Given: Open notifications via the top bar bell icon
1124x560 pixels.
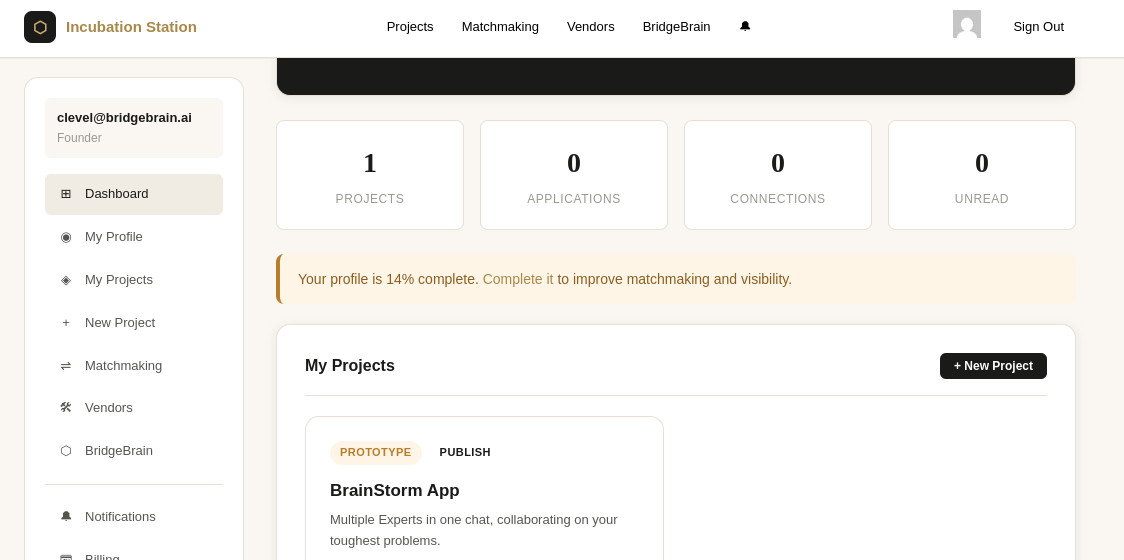Looking at the screenshot, I should 745,27.
